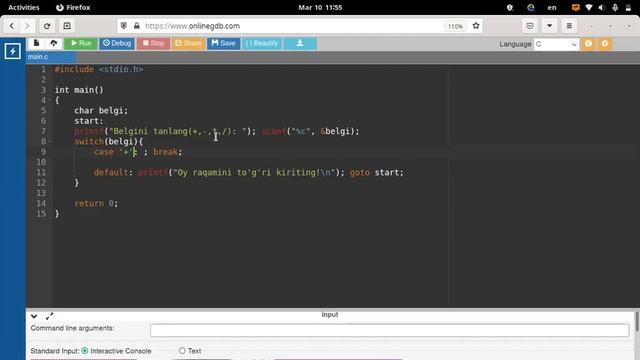Open the Firefox app menu in top bar

73,7
